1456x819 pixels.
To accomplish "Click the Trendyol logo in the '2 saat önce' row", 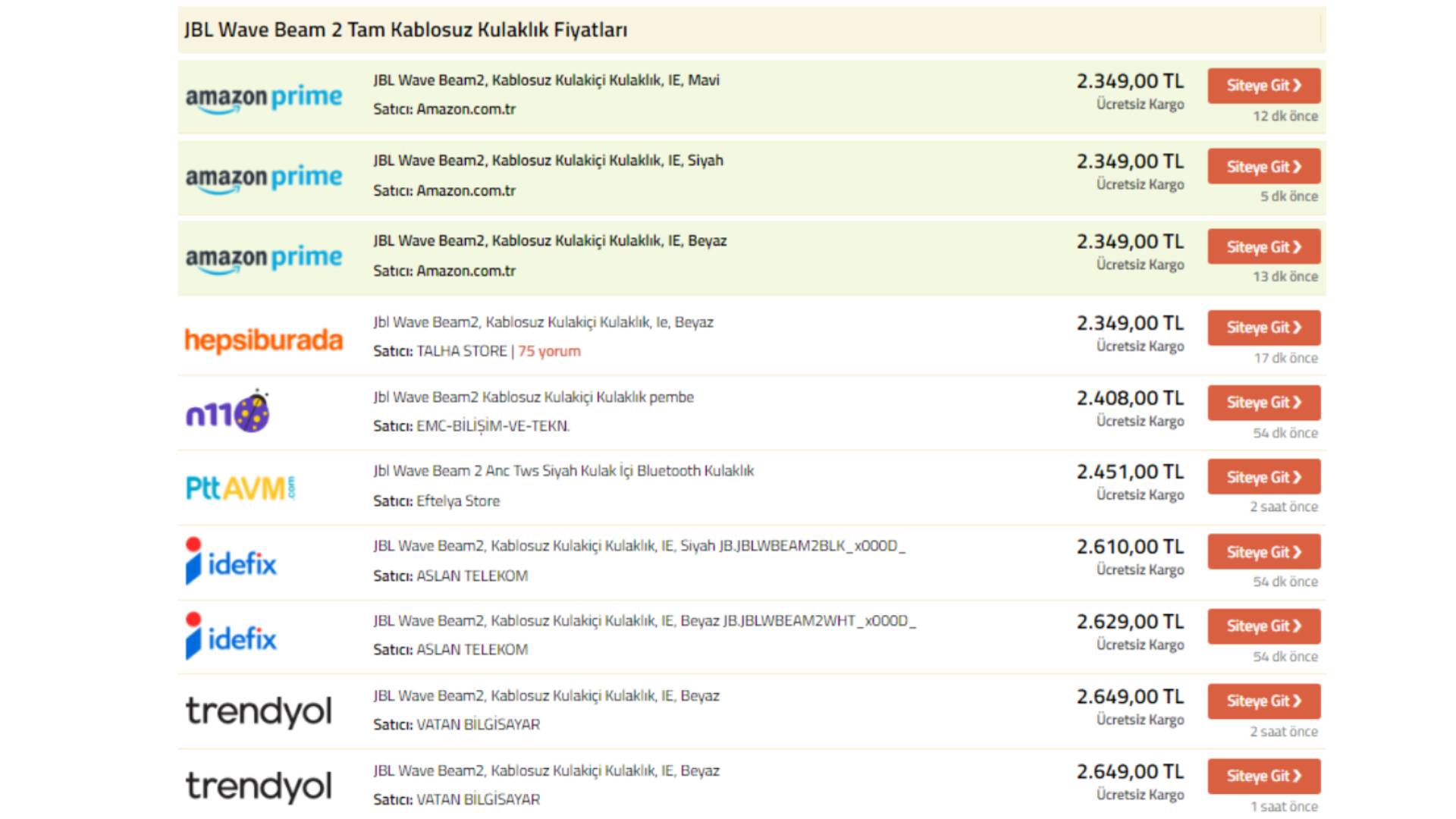I will point(259,712).
